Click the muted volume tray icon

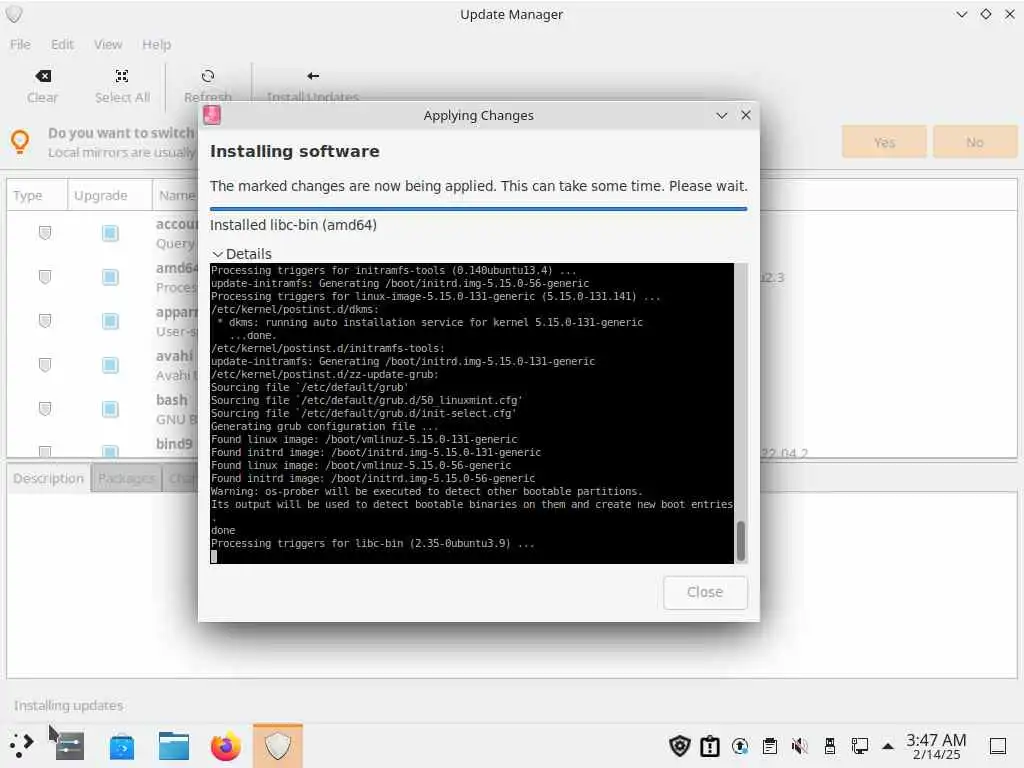click(799, 746)
